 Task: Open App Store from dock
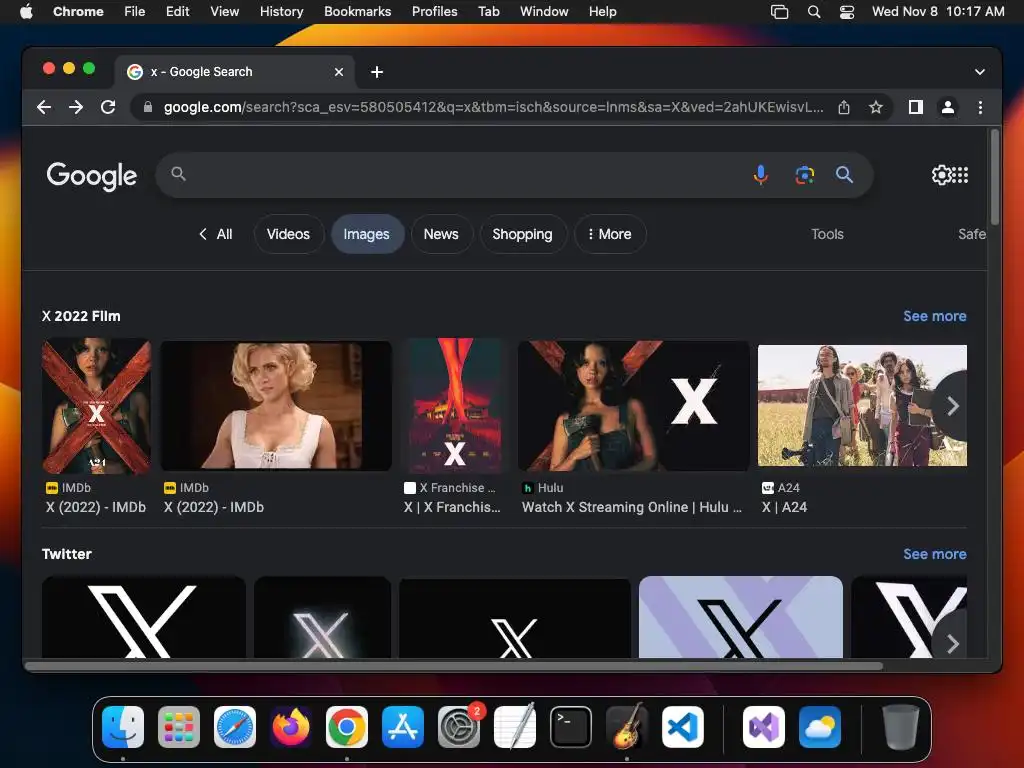tap(403, 727)
